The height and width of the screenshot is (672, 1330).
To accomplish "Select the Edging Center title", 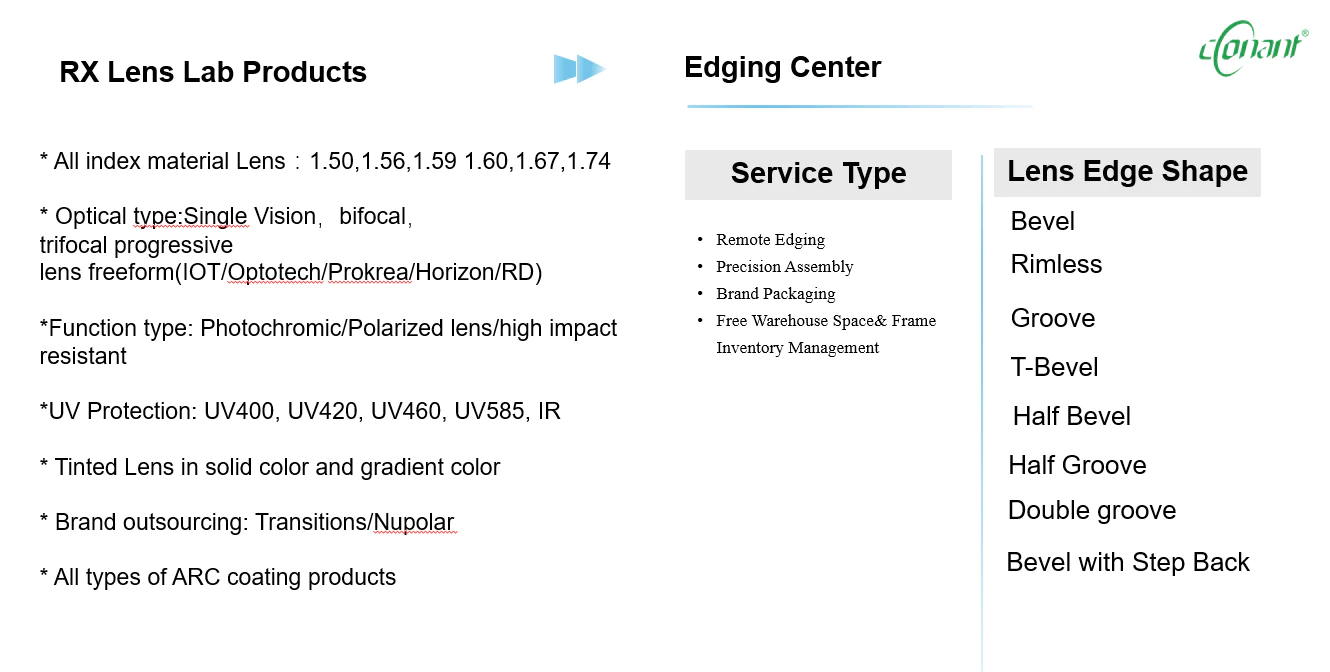I will (x=783, y=67).
